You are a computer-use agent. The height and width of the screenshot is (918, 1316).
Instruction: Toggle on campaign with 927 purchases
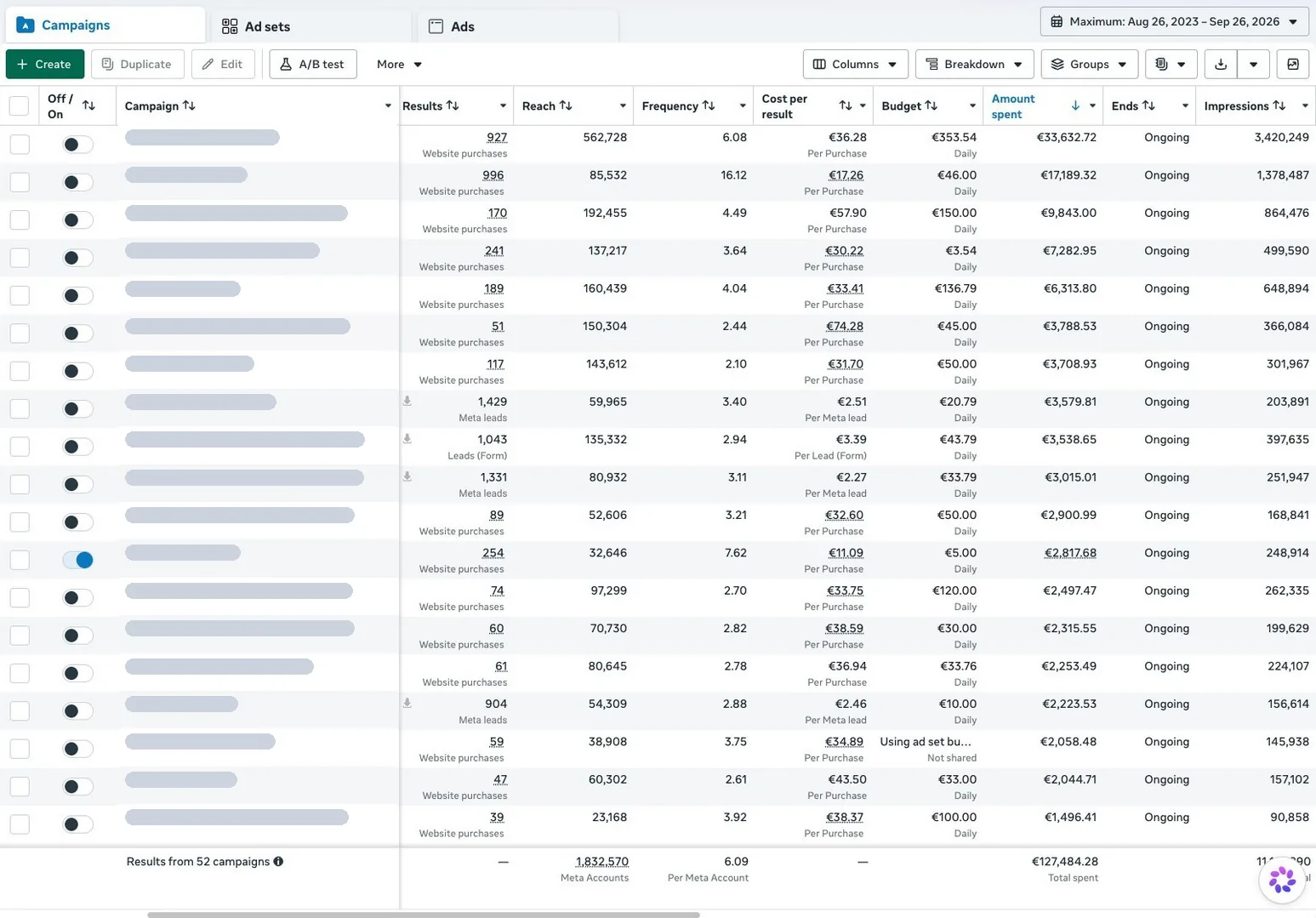77,145
